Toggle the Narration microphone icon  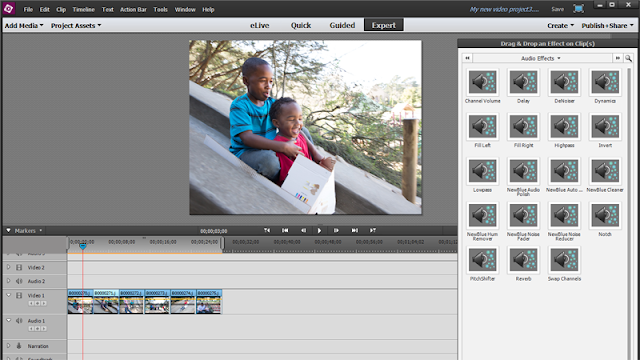(19, 346)
